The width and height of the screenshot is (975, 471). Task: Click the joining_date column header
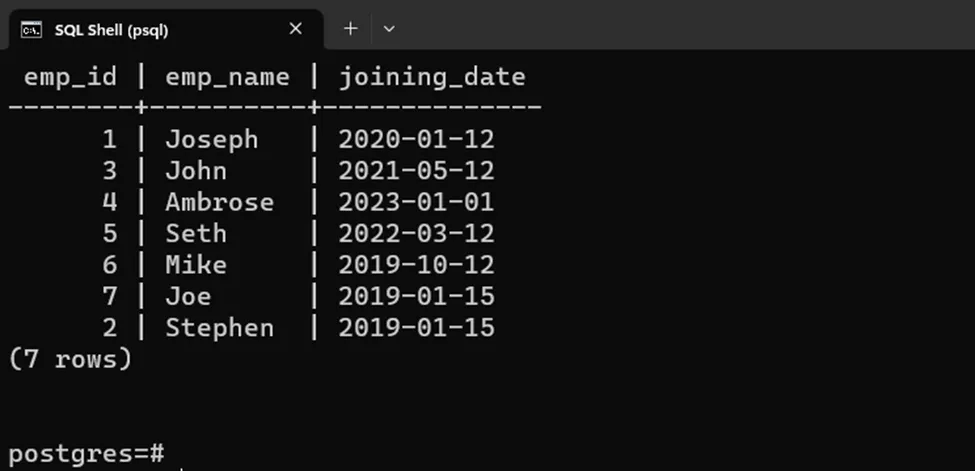(431, 77)
